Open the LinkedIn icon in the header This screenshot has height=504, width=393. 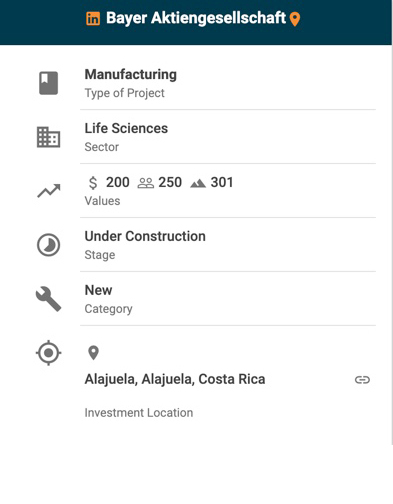[93, 19]
